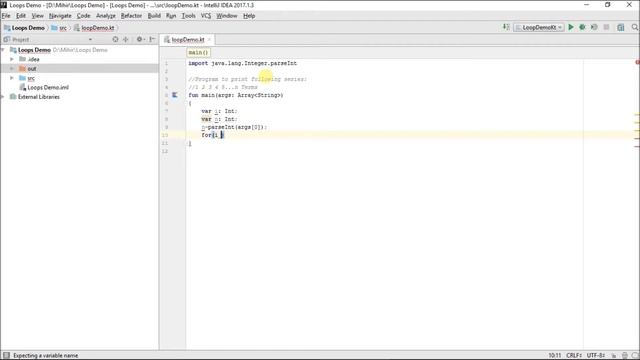Open the Build menu

point(154,16)
